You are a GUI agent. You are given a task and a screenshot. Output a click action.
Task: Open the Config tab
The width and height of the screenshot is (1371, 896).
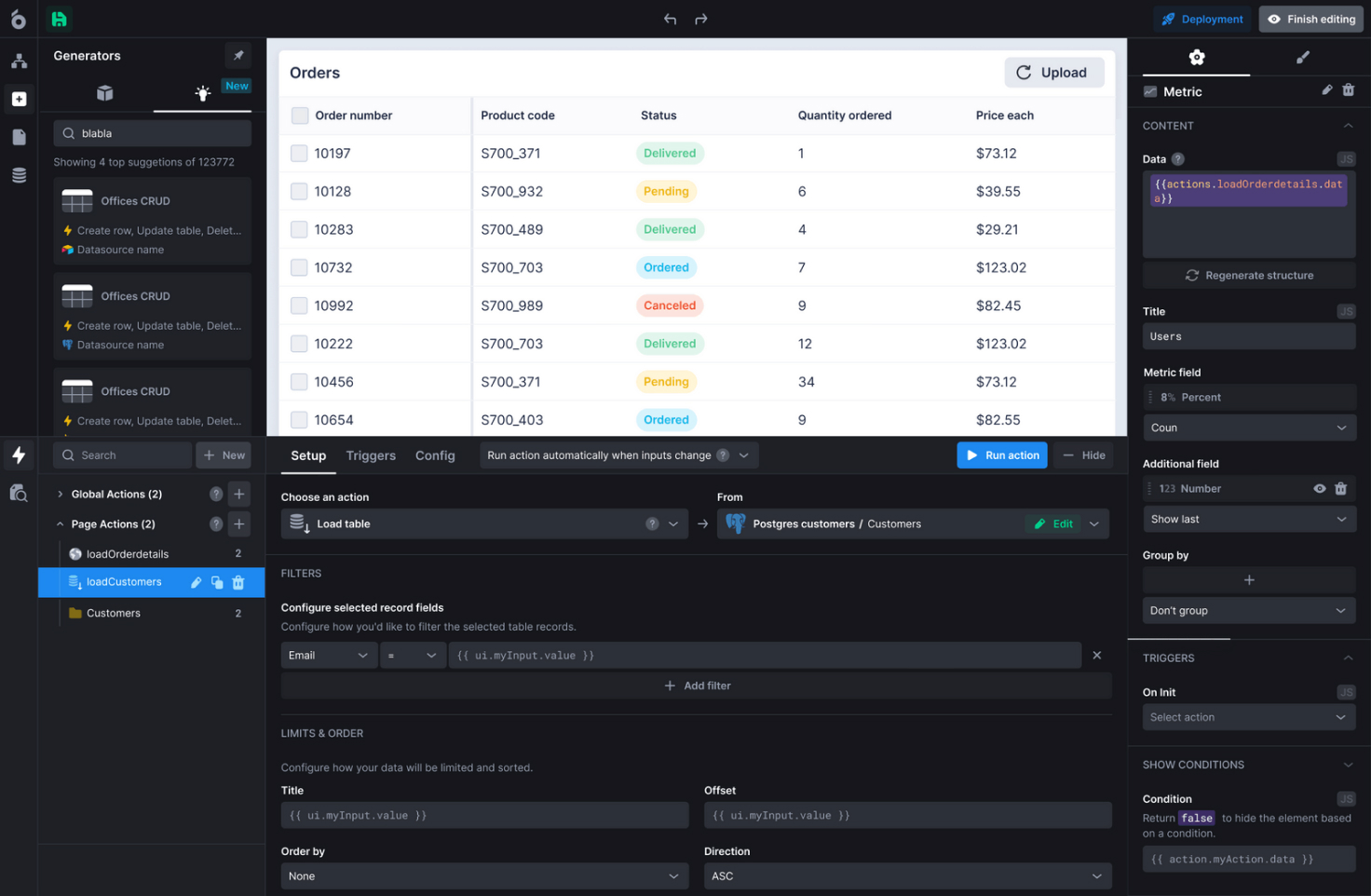click(435, 455)
